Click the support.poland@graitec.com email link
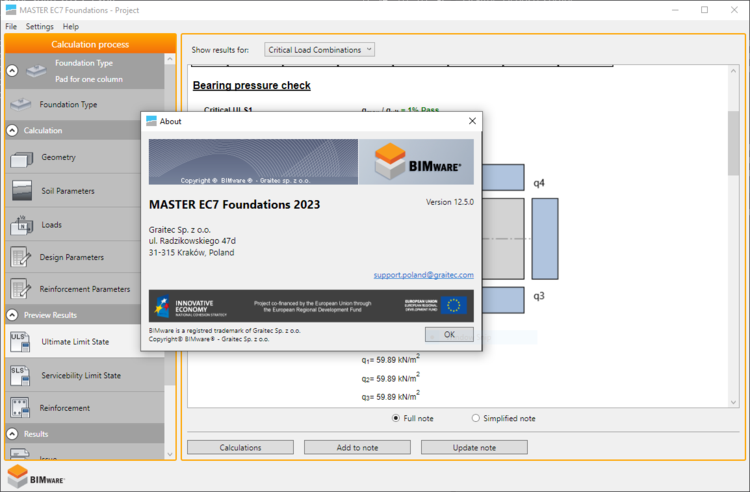The image size is (750, 492). point(423,274)
